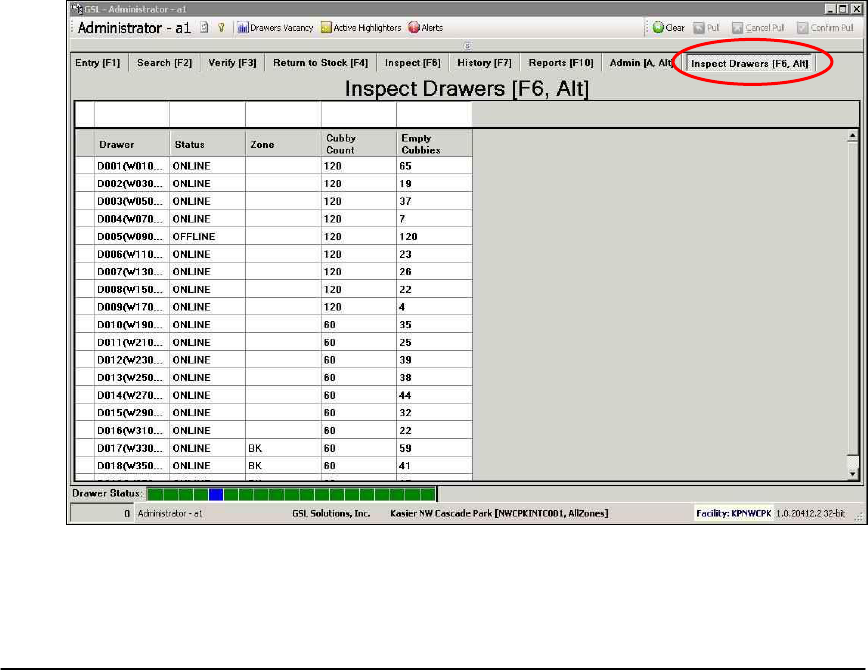Click ONLINE status in the D008 row
This screenshot has width=868, height=670.
click(208, 290)
